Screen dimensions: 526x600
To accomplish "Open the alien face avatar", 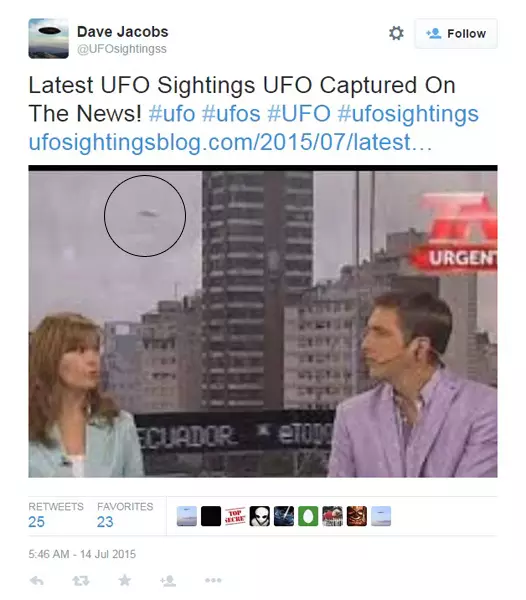I will [259, 516].
